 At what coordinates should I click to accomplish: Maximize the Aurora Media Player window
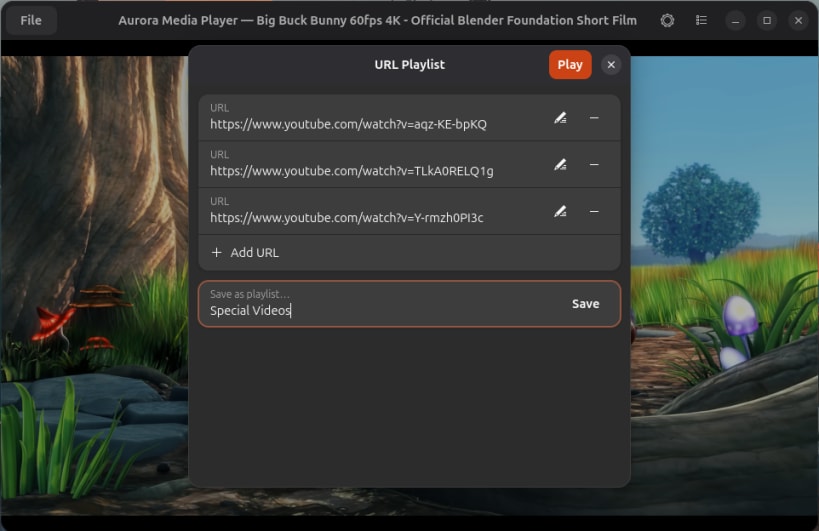[767, 20]
